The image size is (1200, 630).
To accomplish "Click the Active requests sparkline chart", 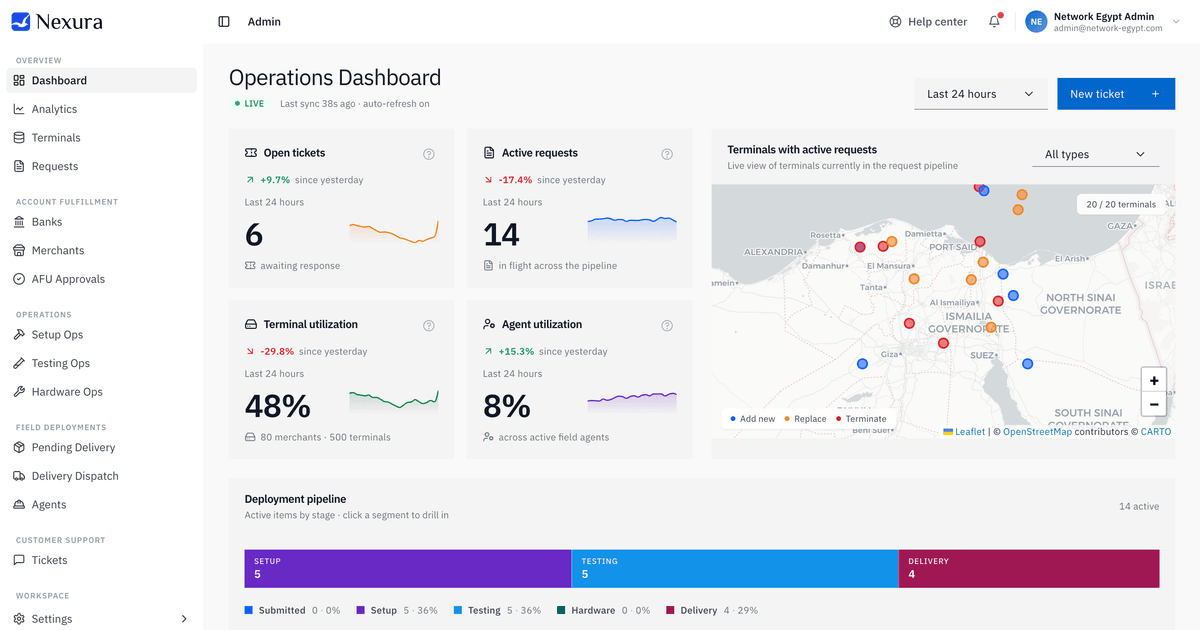I will click(632, 229).
